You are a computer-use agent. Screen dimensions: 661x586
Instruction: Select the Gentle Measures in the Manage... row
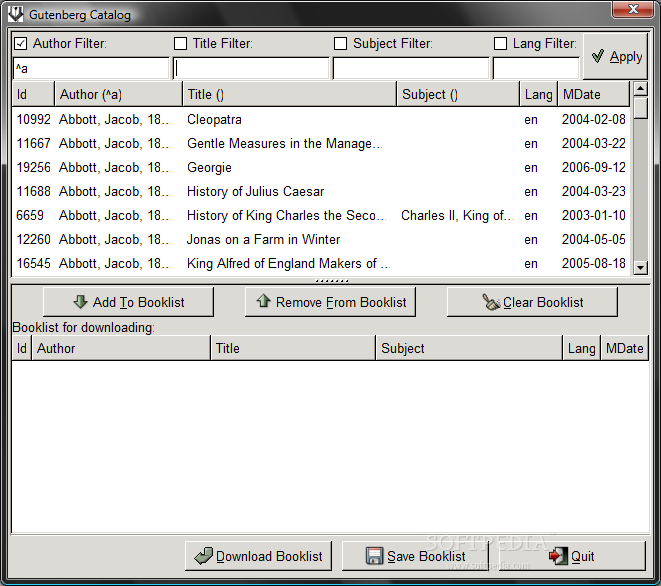click(x=321, y=143)
